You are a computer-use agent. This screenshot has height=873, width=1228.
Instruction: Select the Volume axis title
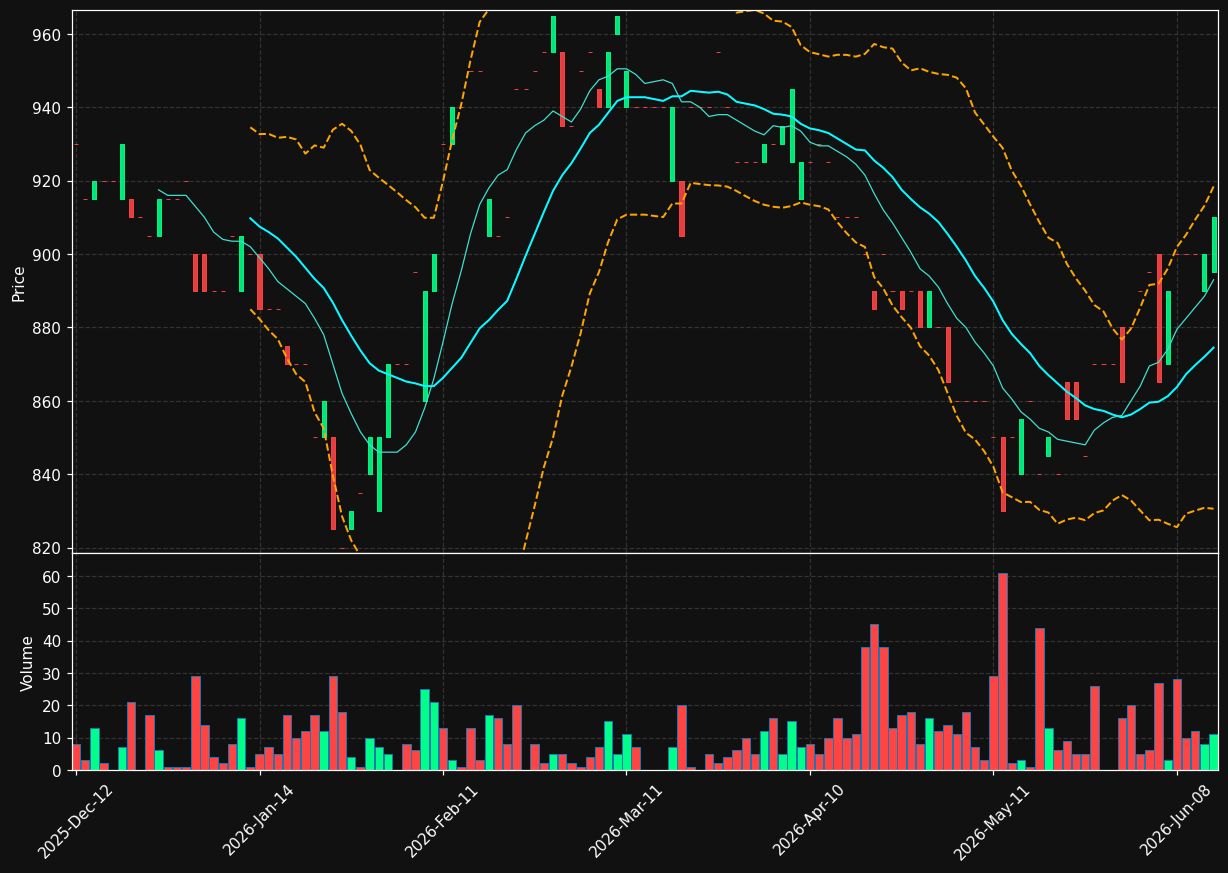point(27,663)
